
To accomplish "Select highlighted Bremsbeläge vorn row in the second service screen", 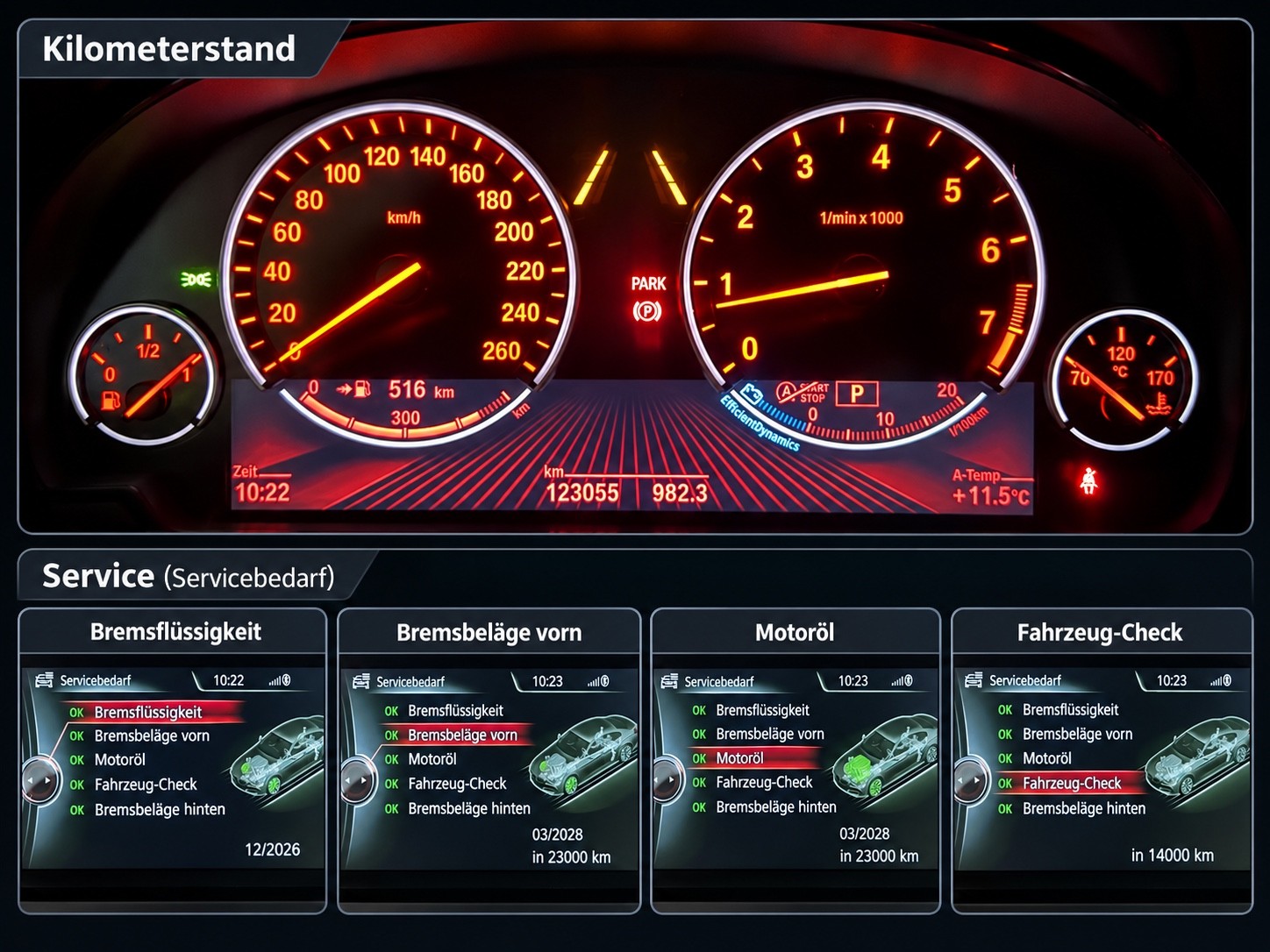I will point(457,735).
